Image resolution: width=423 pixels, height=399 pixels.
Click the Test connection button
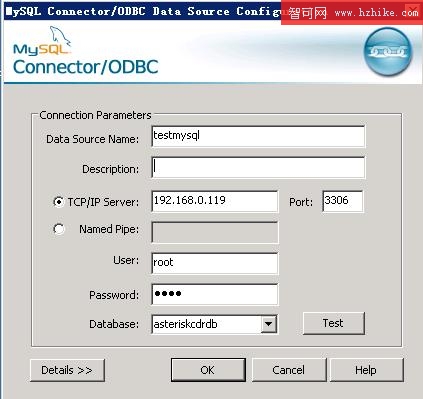pos(334,323)
